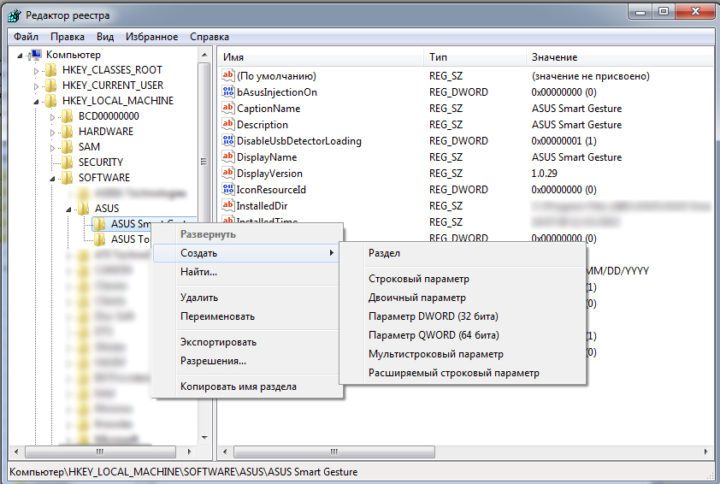Click DWORD icon of IconResourceId value
The height and width of the screenshot is (484, 720).
(228, 189)
